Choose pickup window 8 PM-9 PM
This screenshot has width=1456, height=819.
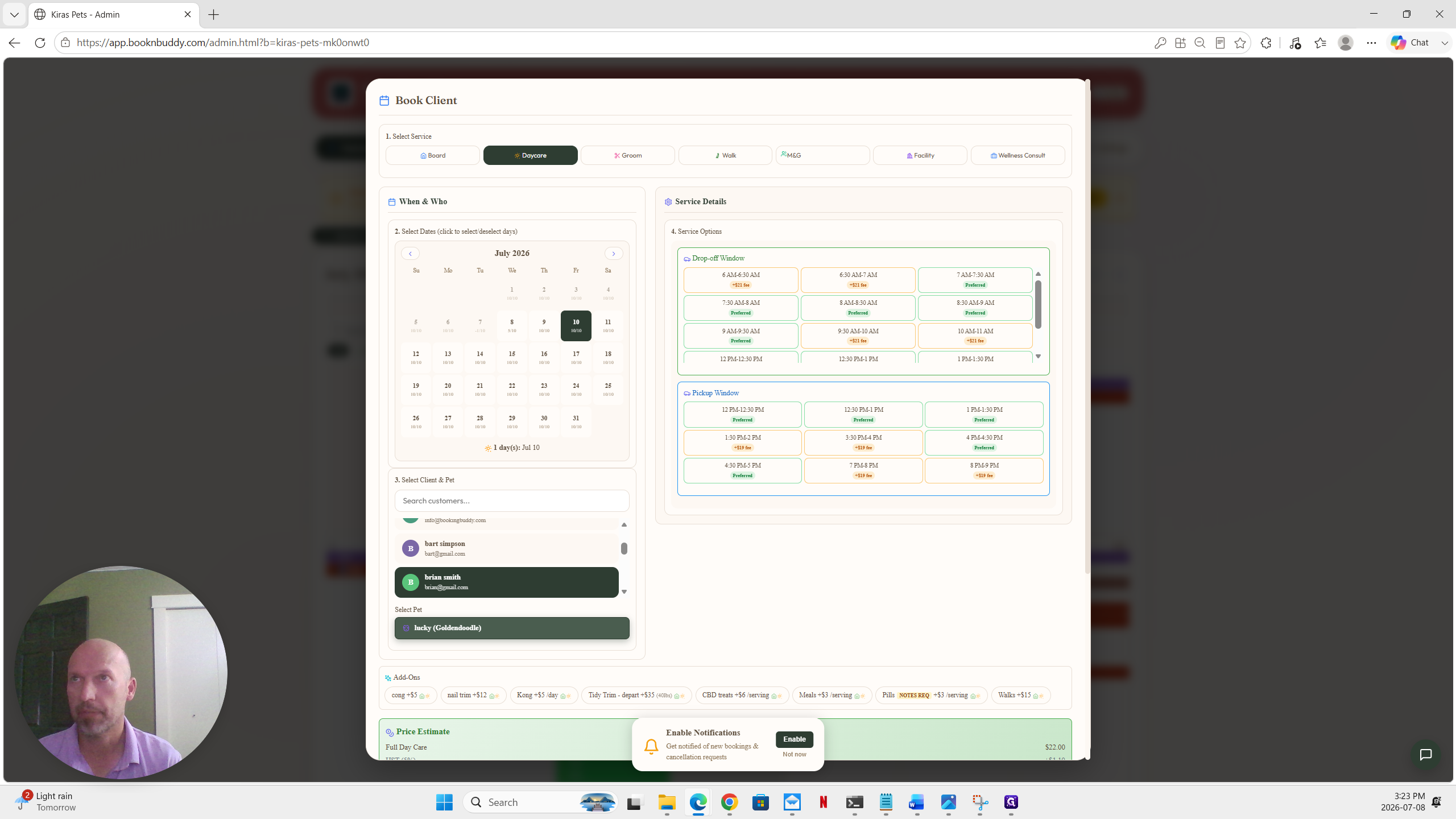pos(984,470)
